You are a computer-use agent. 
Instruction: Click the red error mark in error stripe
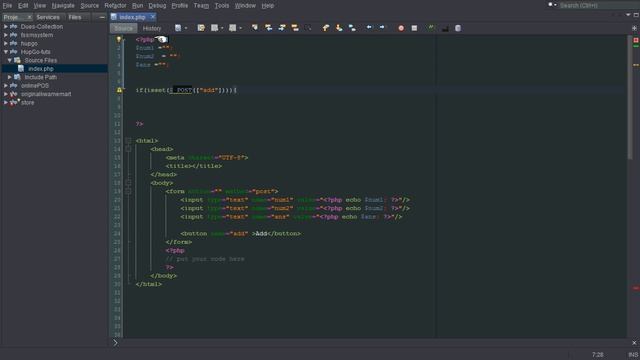636,288
